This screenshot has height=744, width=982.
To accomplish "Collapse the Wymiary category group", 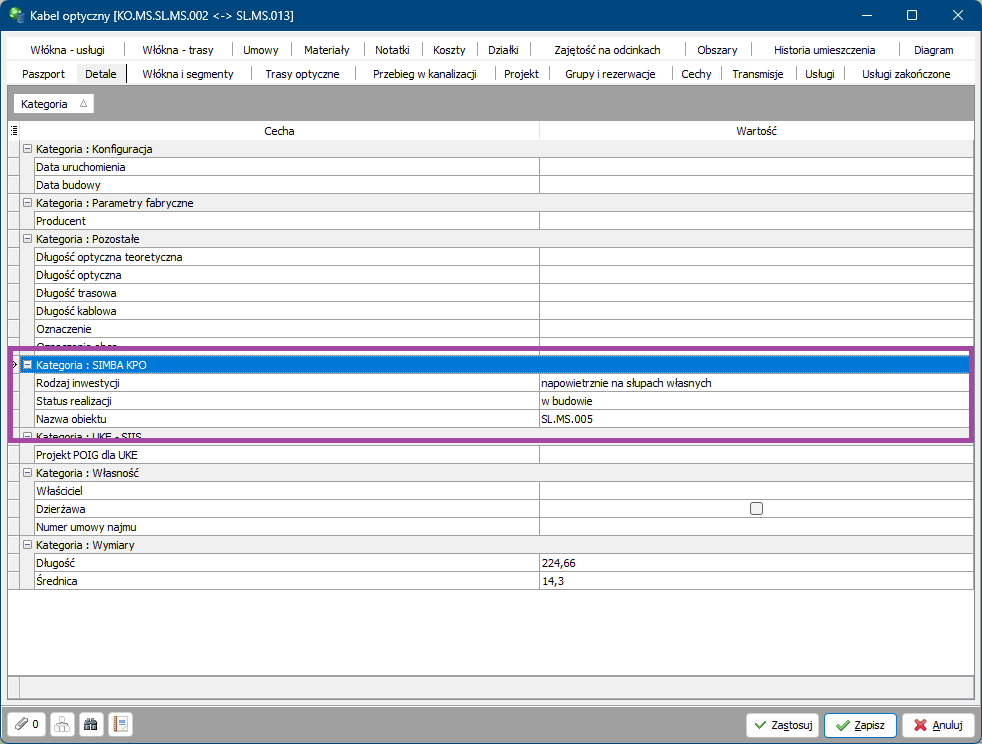I will pos(28,545).
